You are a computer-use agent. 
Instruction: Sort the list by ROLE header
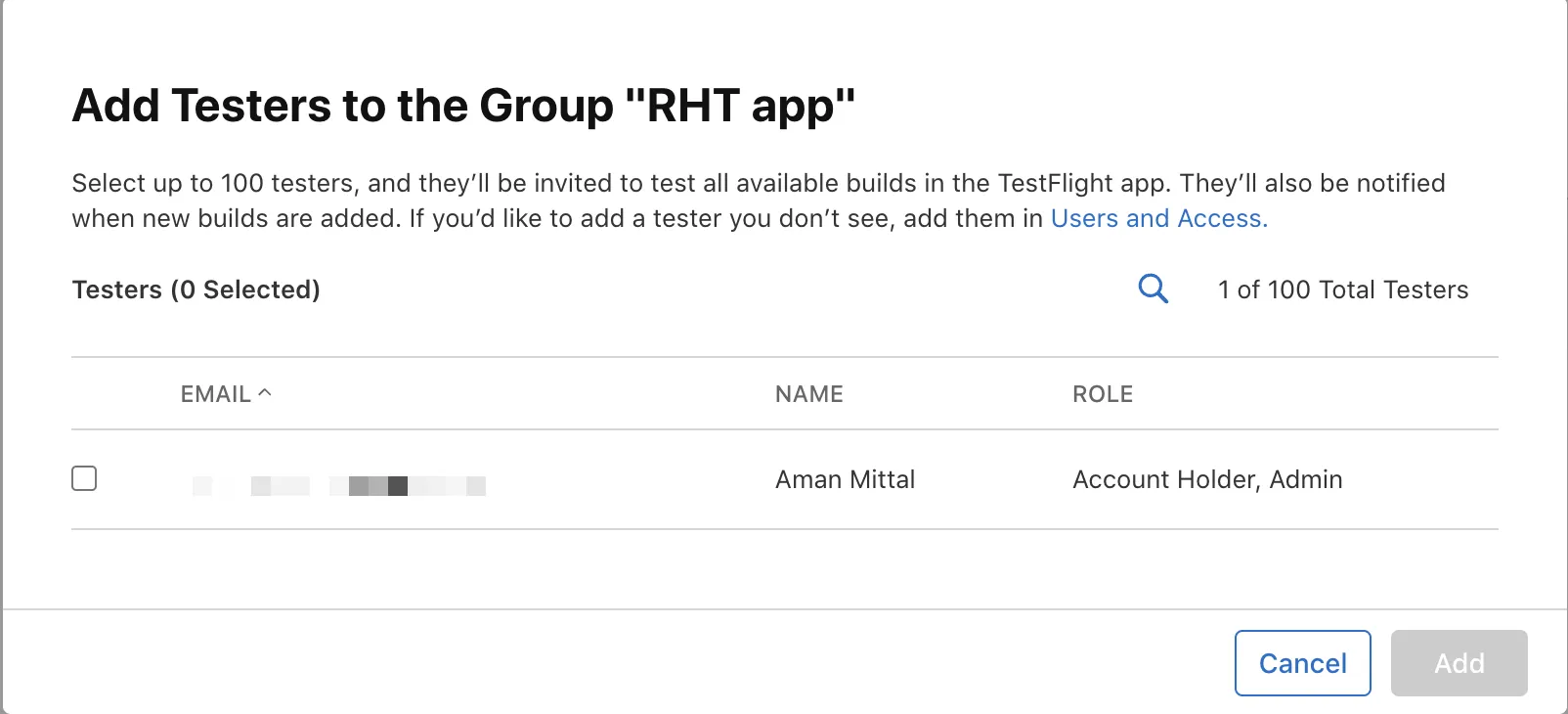coord(1103,394)
